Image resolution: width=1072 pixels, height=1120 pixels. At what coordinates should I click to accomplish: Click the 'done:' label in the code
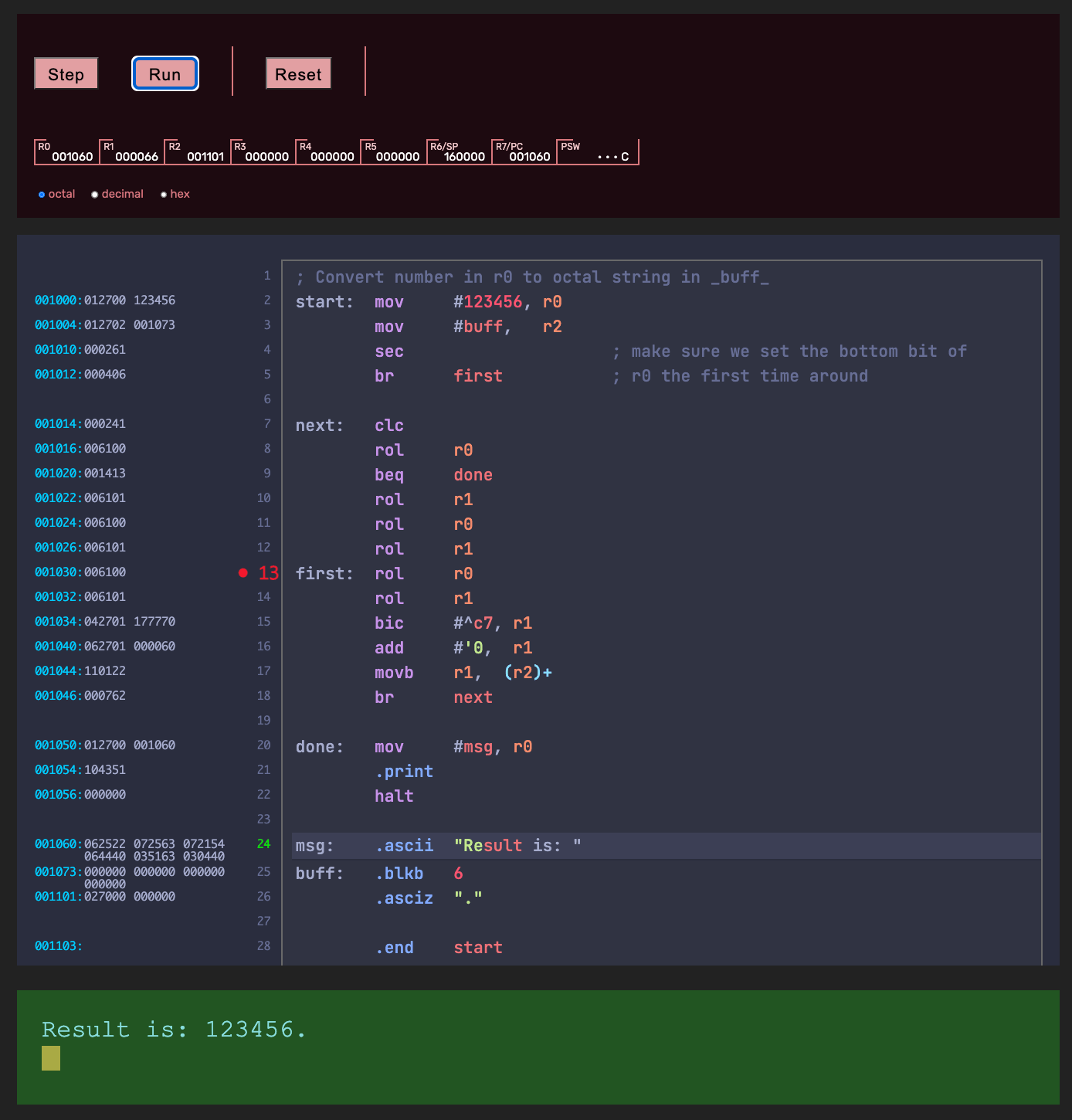320,747
